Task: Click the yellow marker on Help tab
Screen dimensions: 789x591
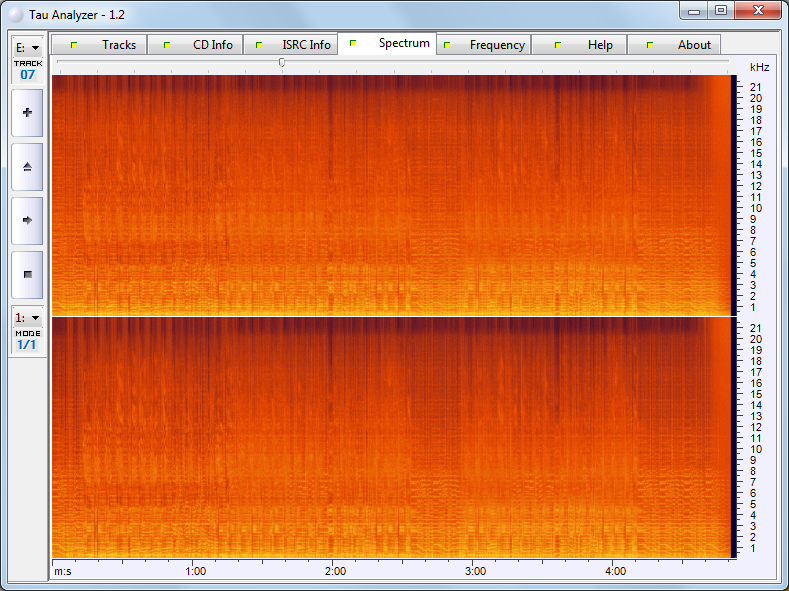Action: (558, 45)
